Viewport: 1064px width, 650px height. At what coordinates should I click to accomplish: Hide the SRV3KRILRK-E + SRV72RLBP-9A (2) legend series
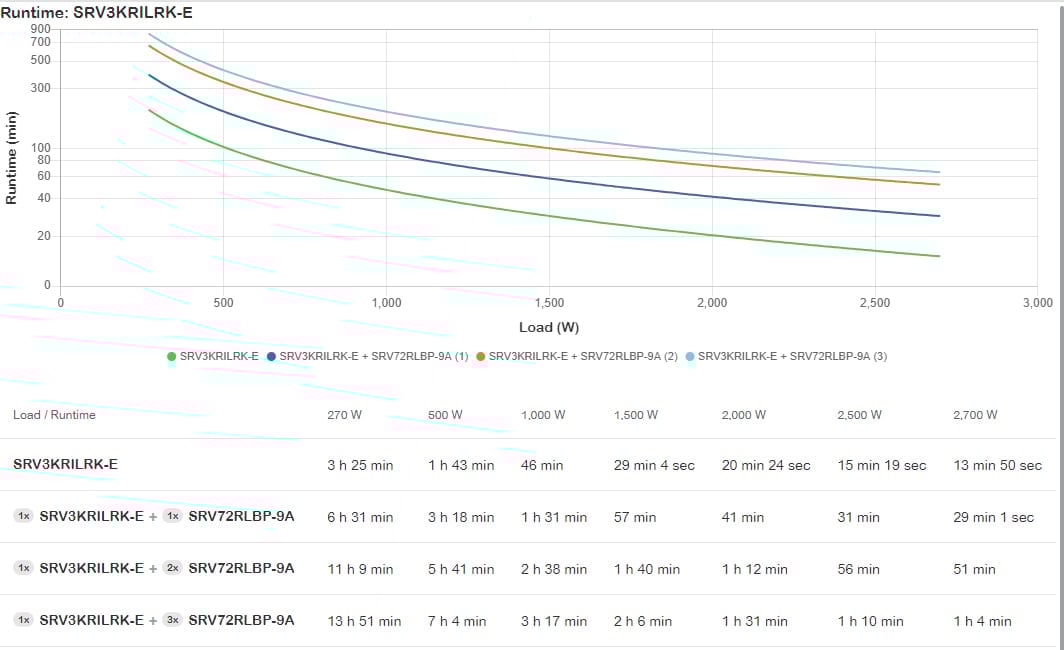pos(582,356)
